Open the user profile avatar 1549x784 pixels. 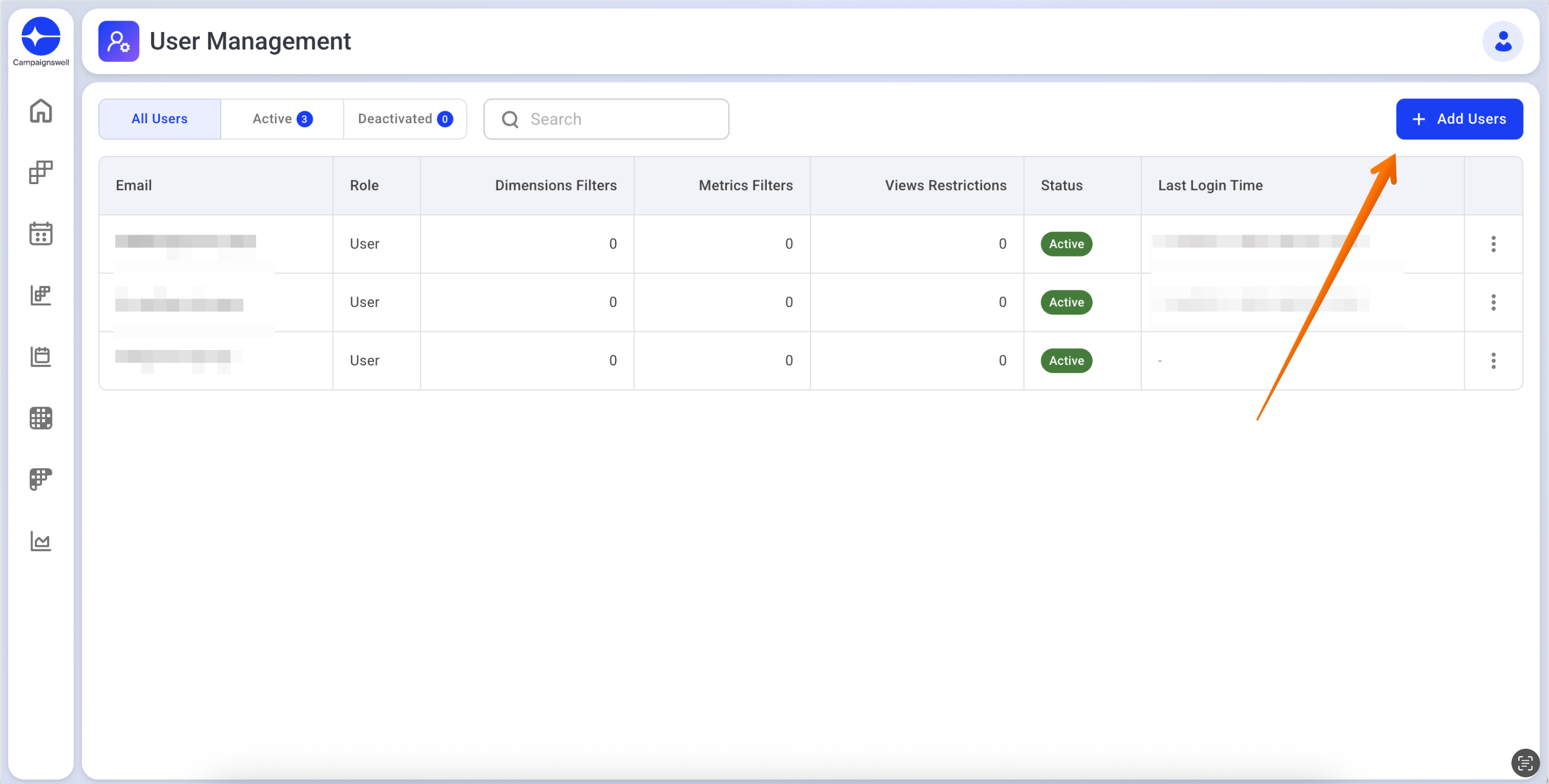point(1502,41)
